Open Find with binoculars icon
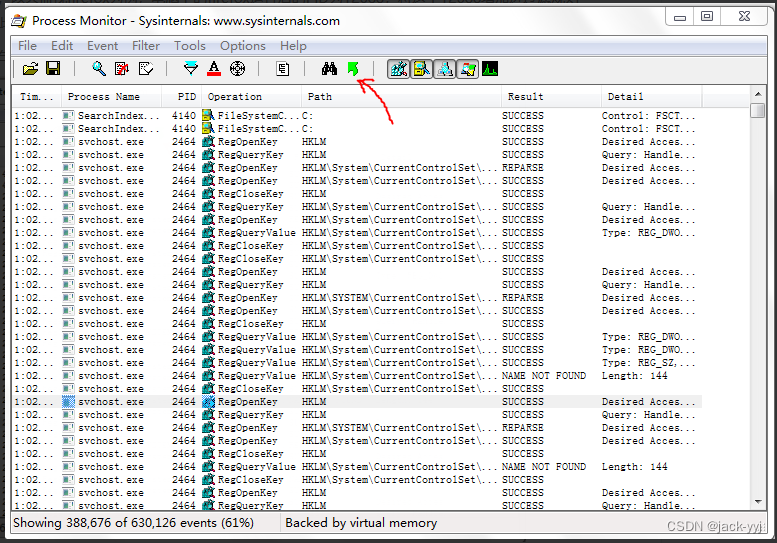The height and width of the screenshot is (543, 777). click(x=329, y=69)
